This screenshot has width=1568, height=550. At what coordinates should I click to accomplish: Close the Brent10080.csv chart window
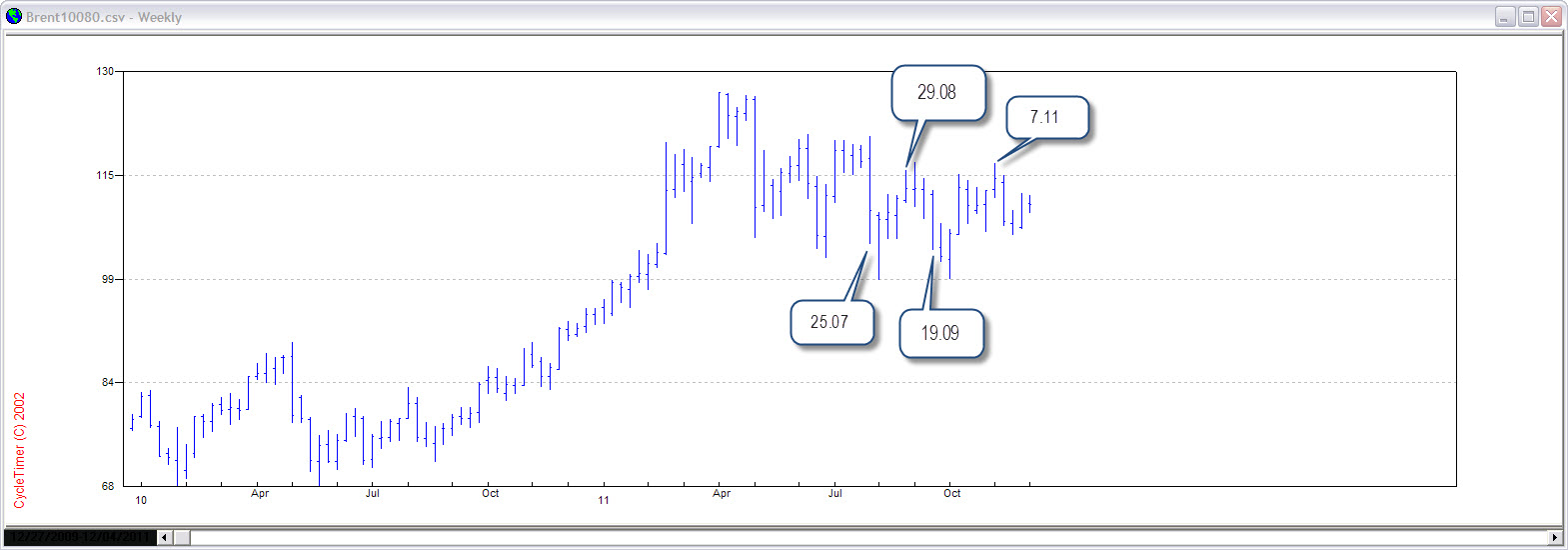1551,16
